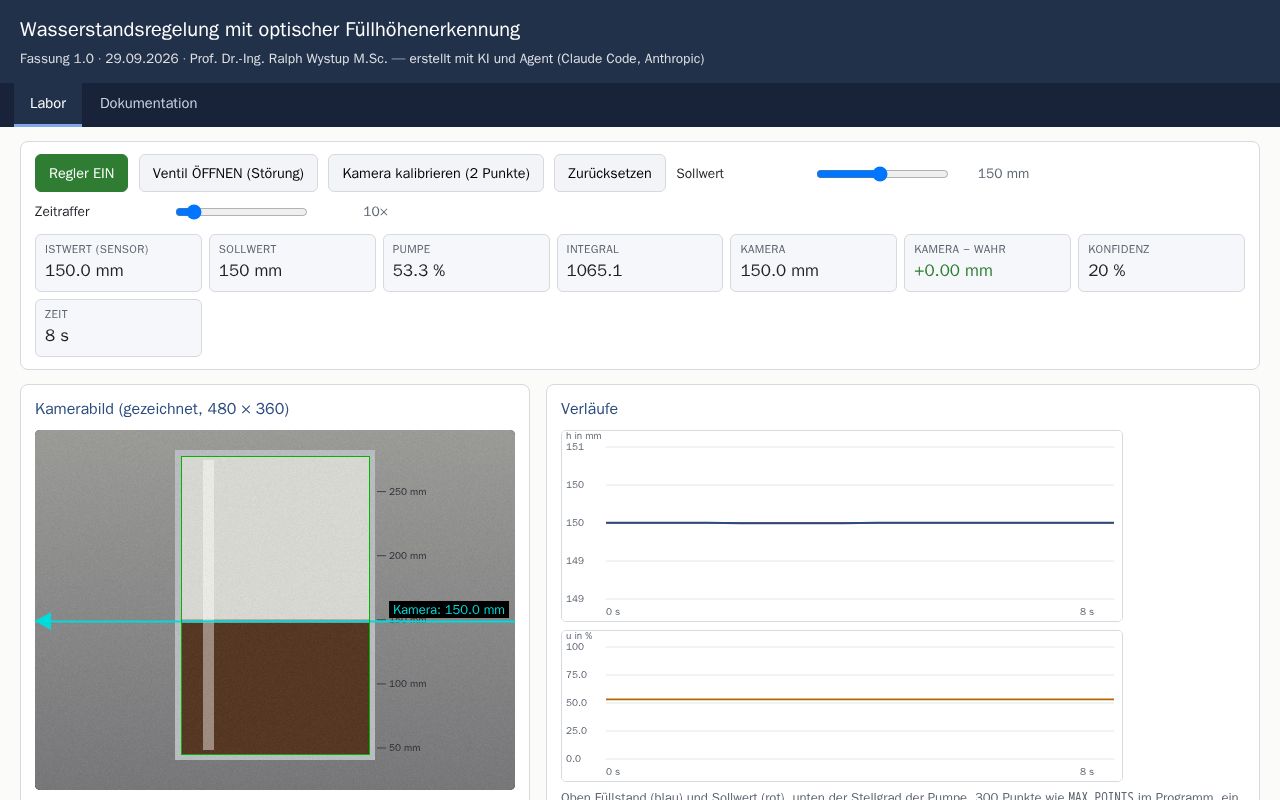Click the 10× Zeitraffer readout
This screenshot has height=800, width=1280.
click(x=376, y=212)
